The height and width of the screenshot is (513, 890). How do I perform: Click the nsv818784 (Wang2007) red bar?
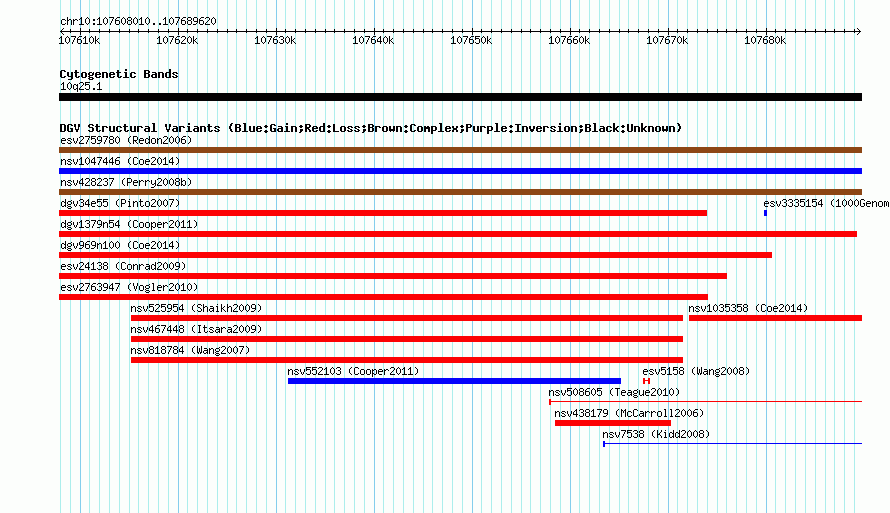(407, 360)
